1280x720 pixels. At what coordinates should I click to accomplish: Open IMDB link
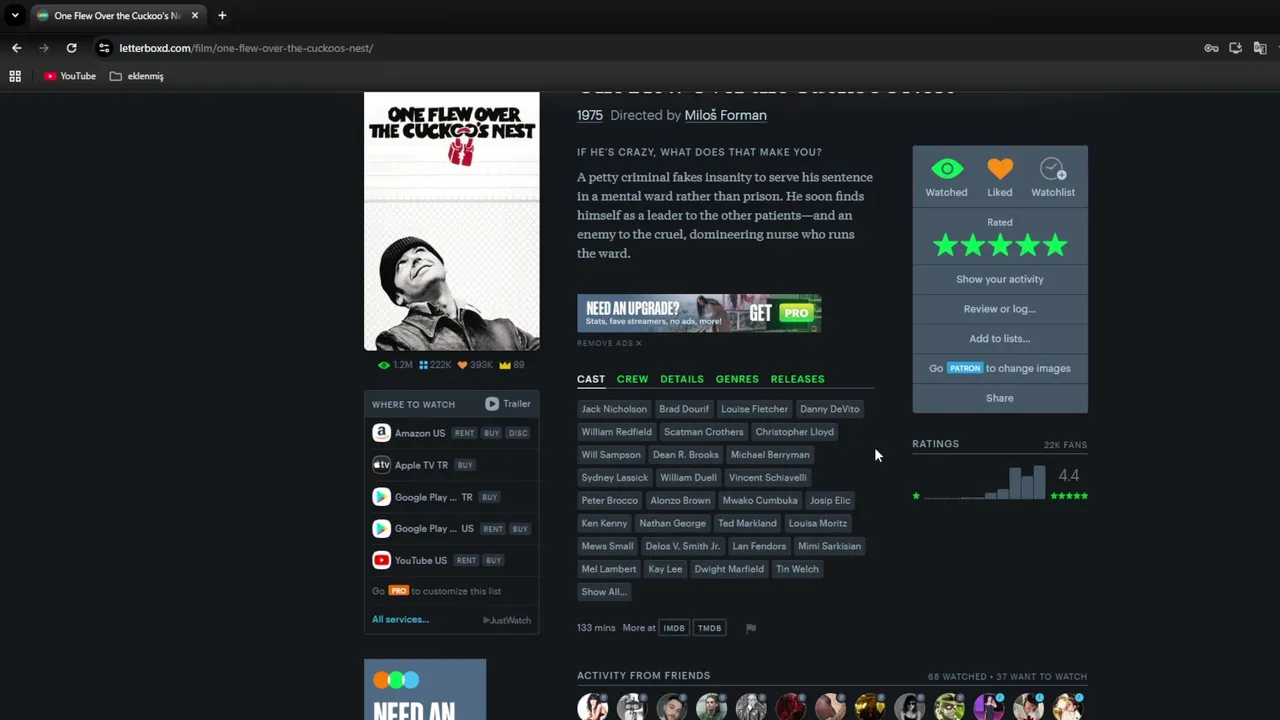click(x=674, y=628)
